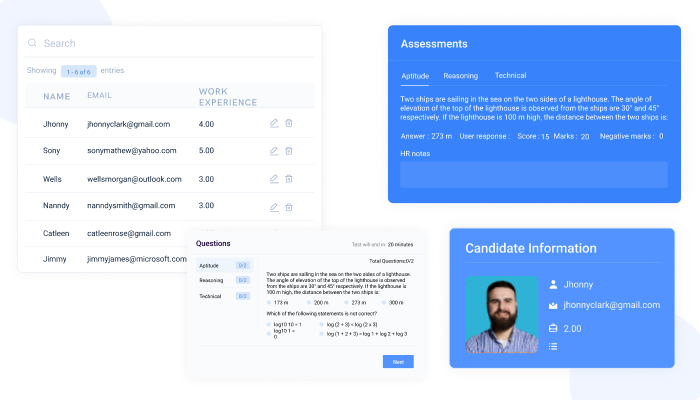Click the mail icon beside candidate email
The height and width of the screenshot is (400, 700).
pyautogui.click(x=553, y=305)
